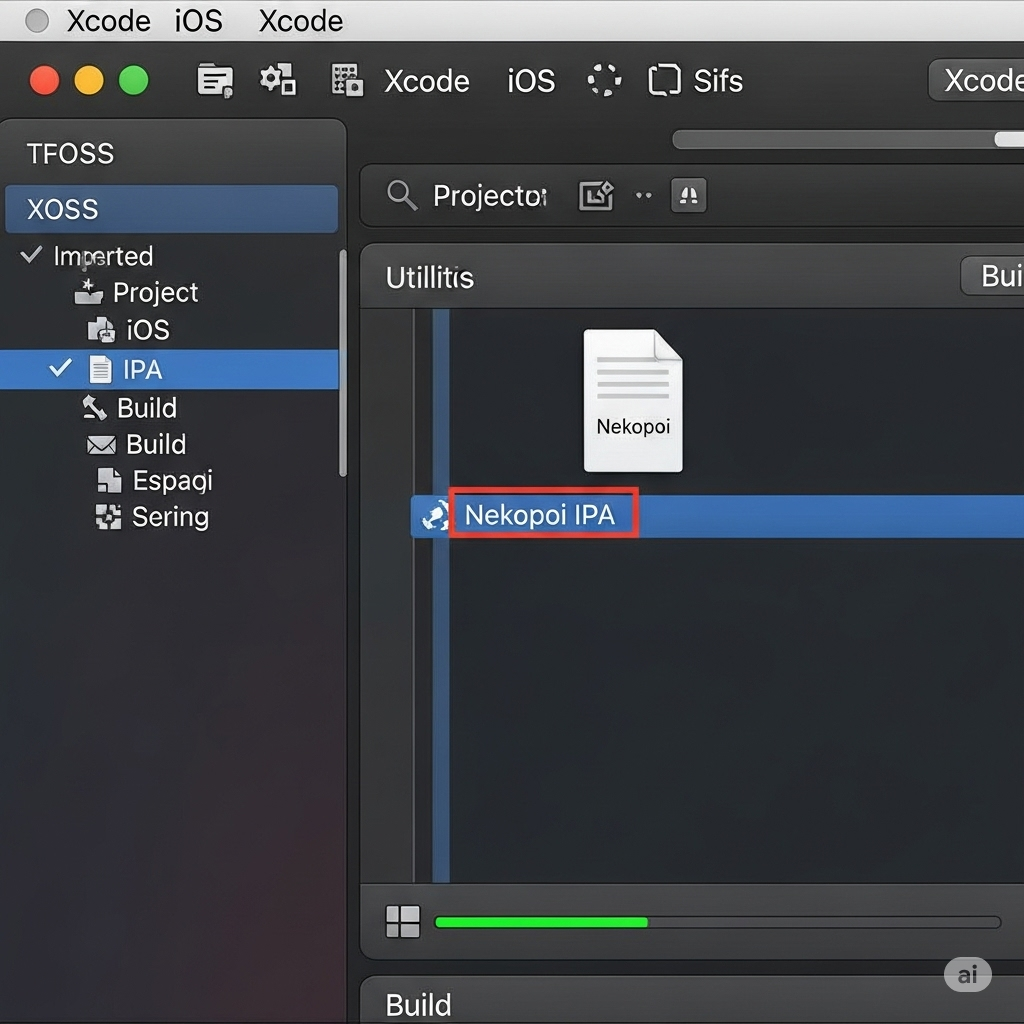This screenshot has height=1024, width=1024.
Task: Click the green zoom window button
Action: point(134,80)
